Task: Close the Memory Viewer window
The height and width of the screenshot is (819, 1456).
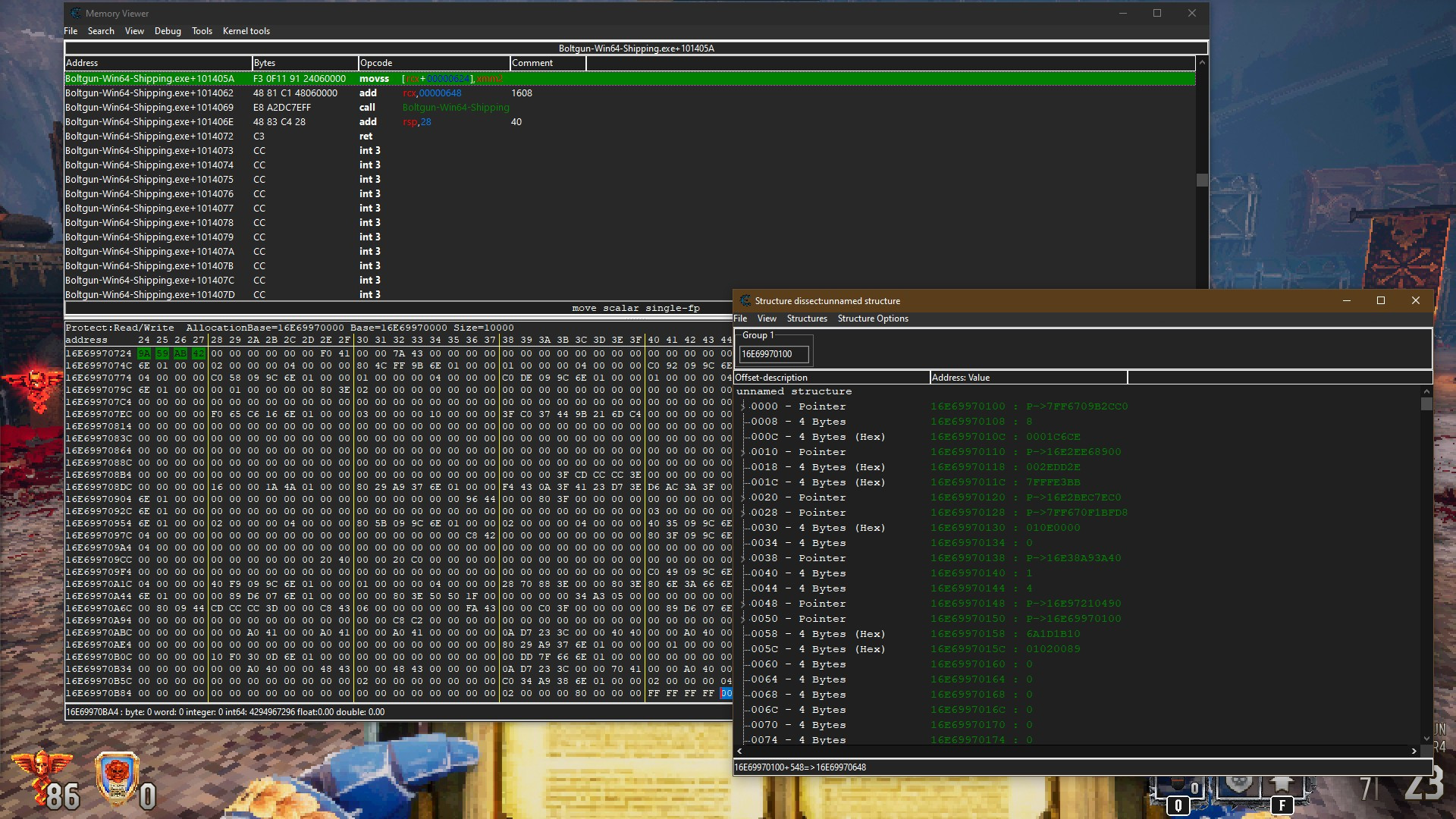Action: click(1191, 14)
